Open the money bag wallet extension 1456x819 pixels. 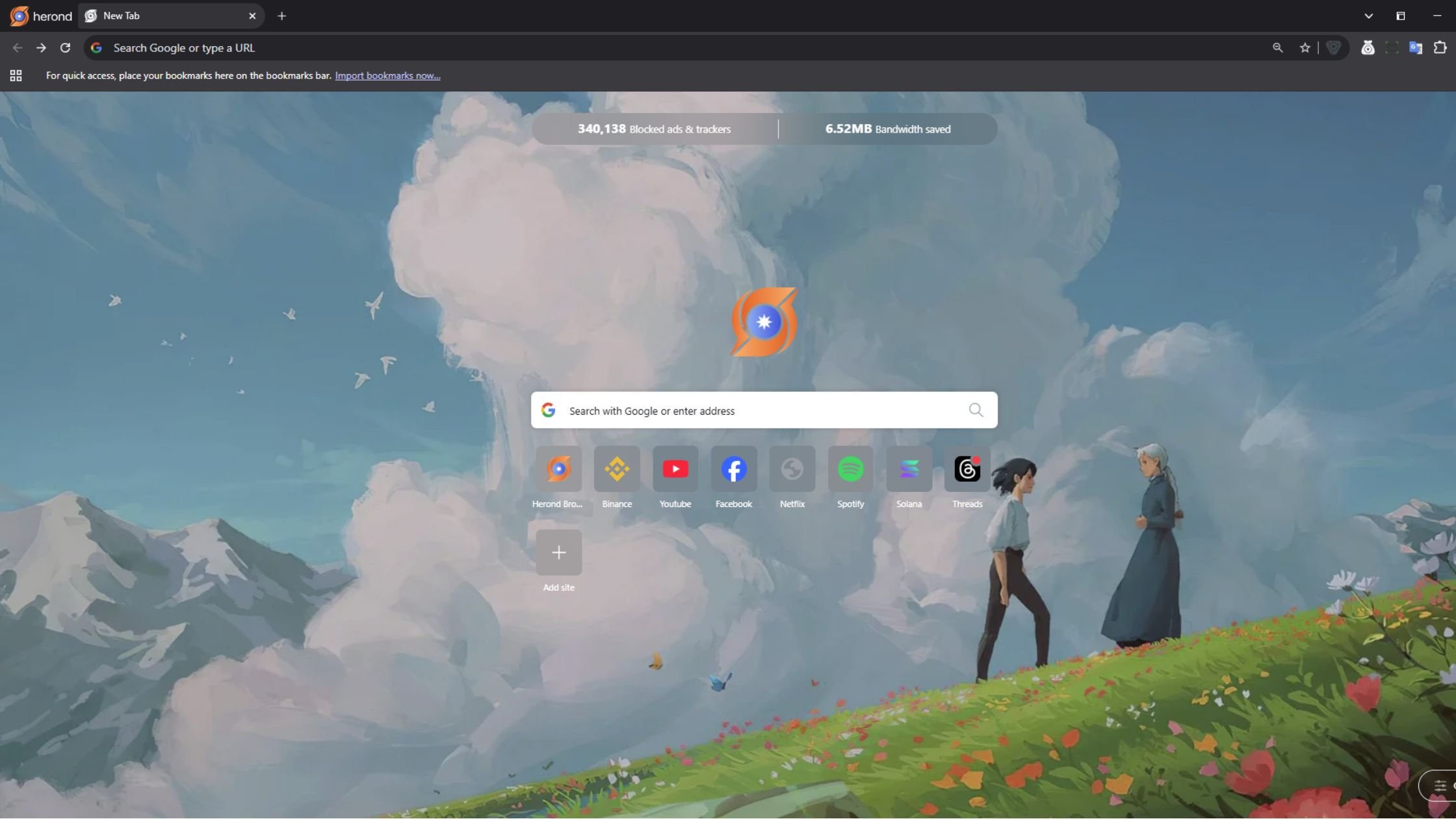[1368, 47]
